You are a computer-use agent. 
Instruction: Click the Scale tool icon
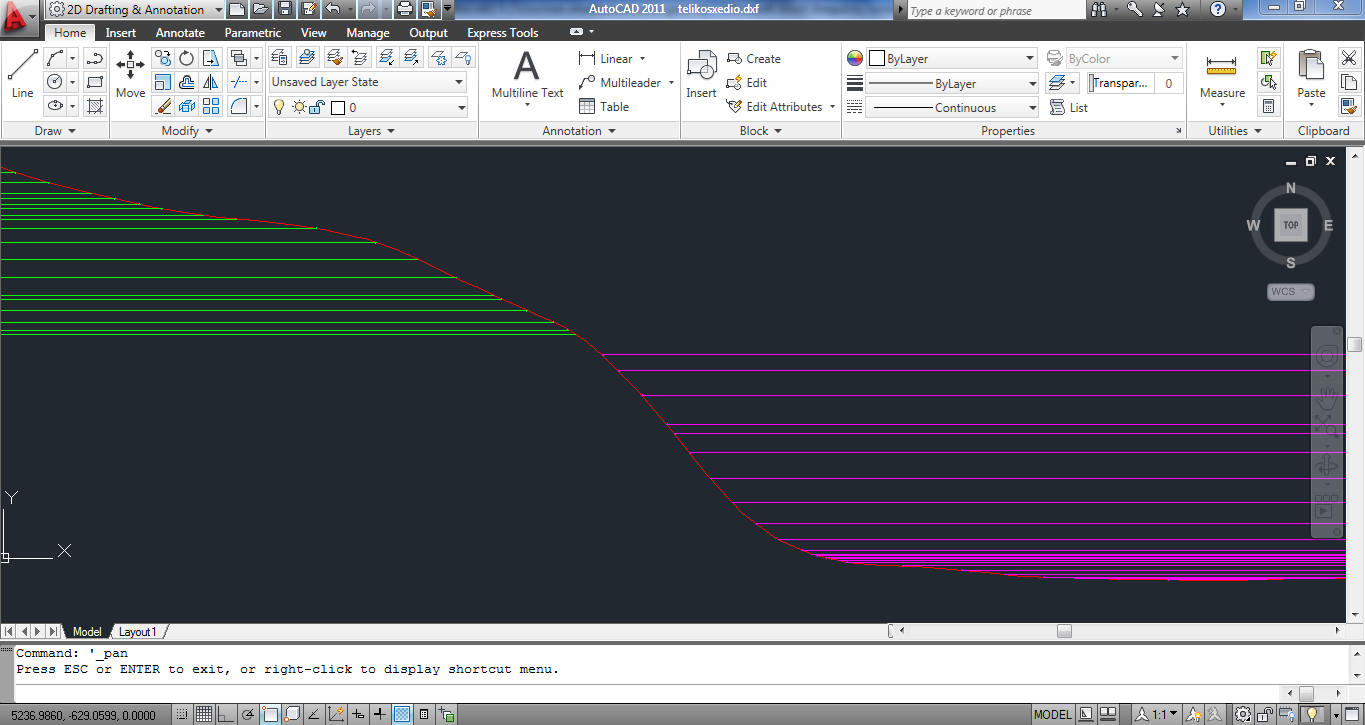[163, 82]
